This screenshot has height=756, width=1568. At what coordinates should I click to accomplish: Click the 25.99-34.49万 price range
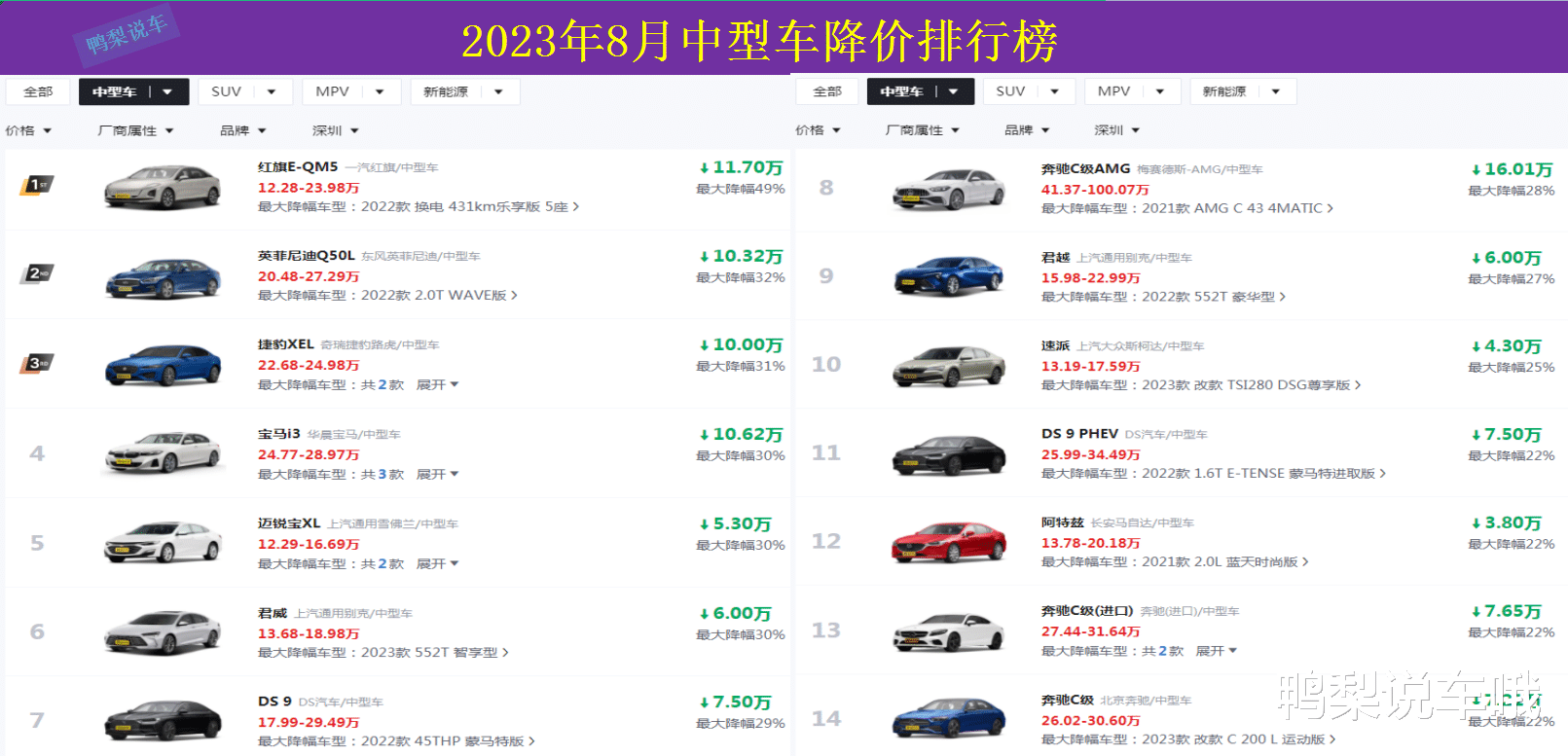(1090, 454)
